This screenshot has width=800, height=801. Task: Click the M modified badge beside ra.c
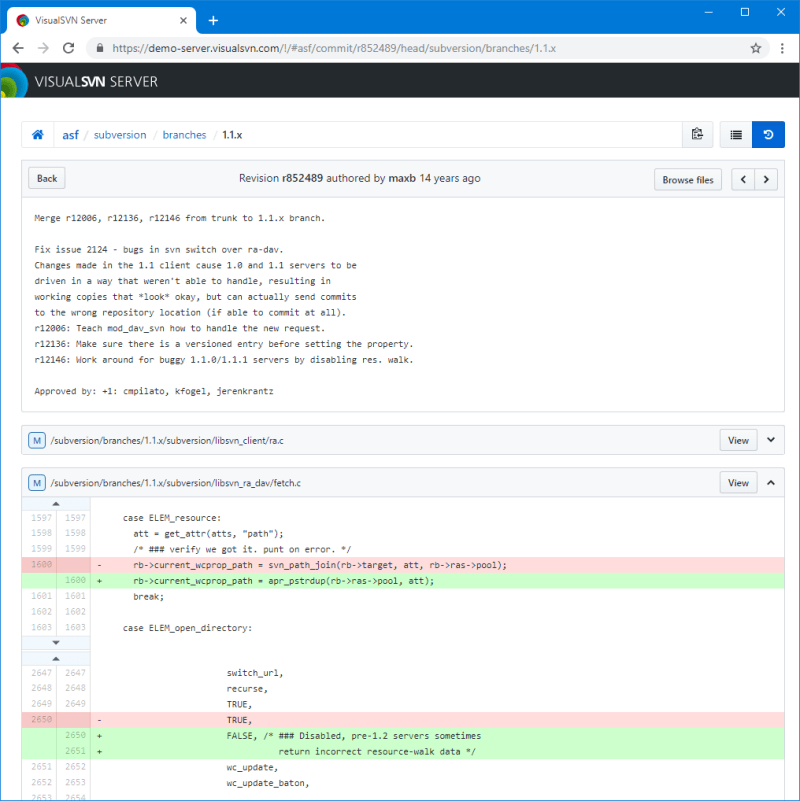point(36,440)
